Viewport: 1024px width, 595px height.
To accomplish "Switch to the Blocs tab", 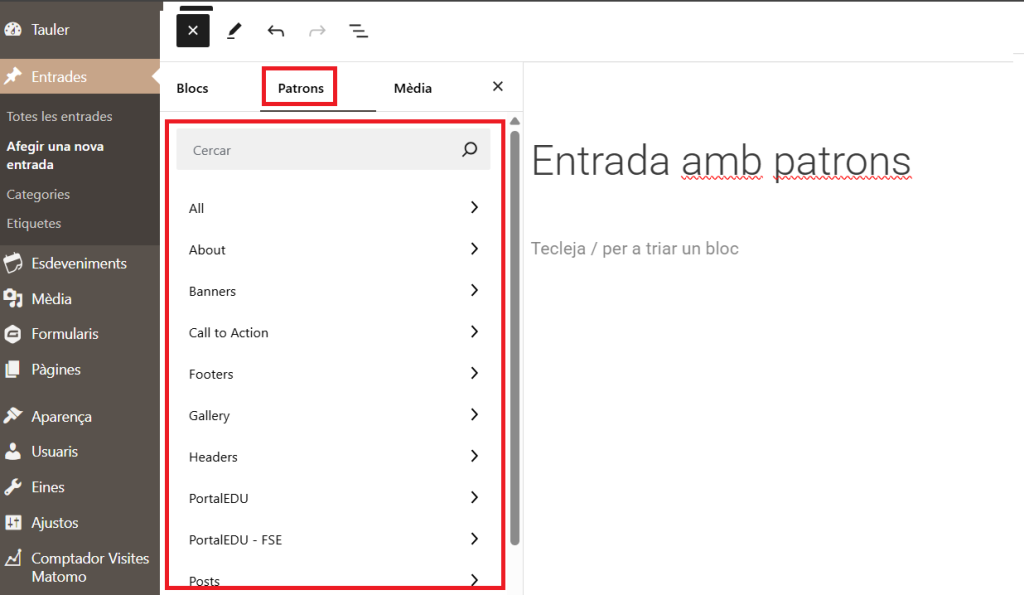I will [x=193, y=88].
